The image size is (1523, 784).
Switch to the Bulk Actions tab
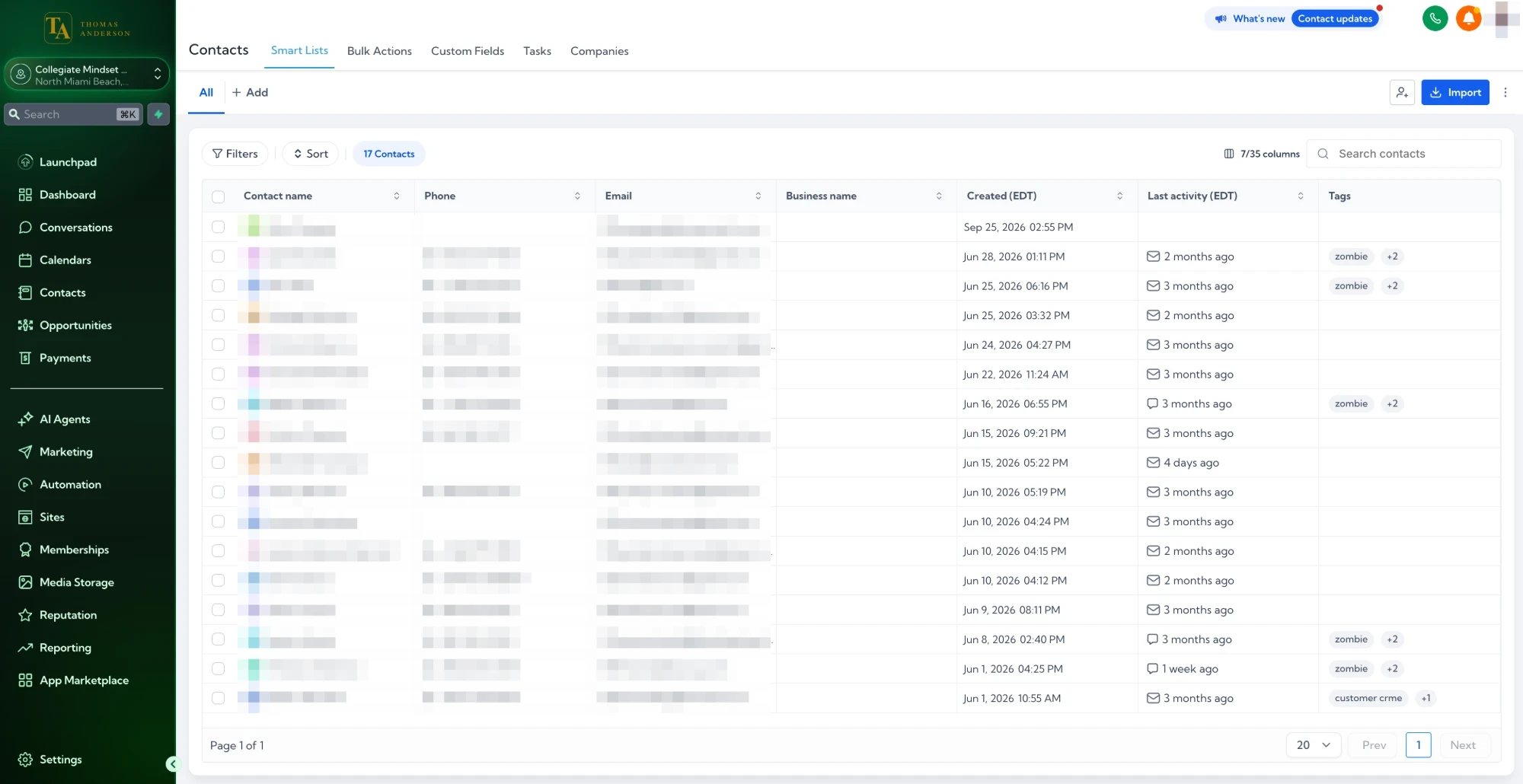coord(379,51)
